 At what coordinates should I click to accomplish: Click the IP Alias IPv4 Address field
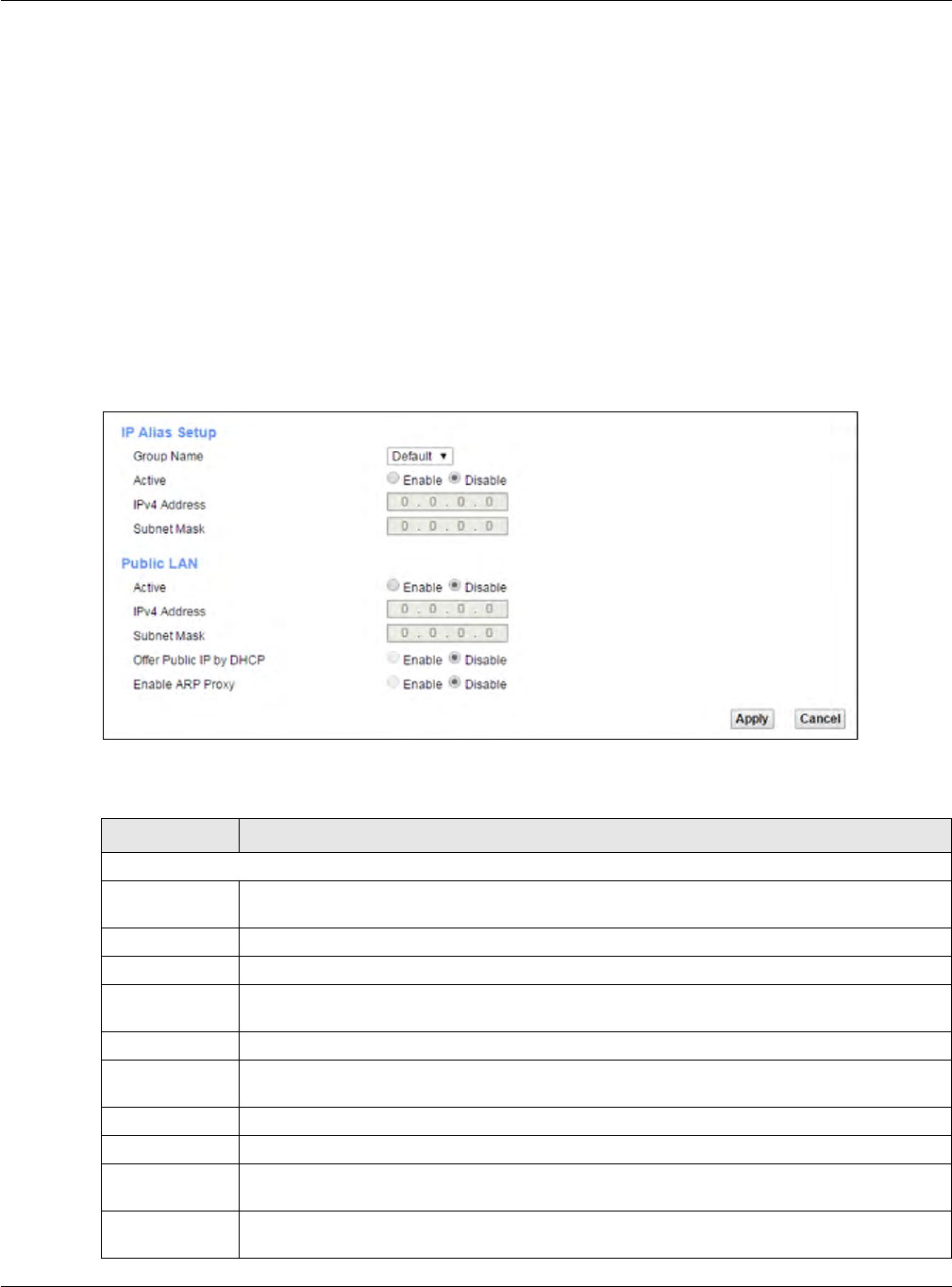tap(447, 502)
